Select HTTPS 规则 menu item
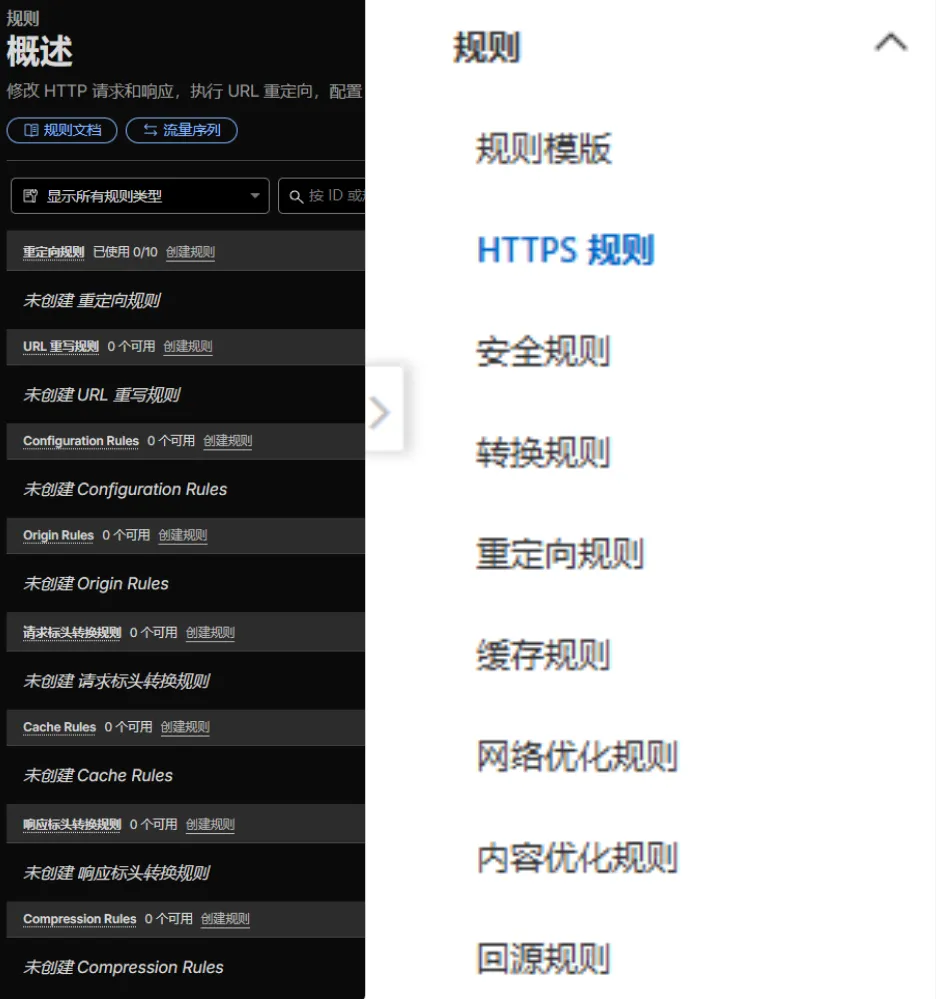 click(565, 250)
